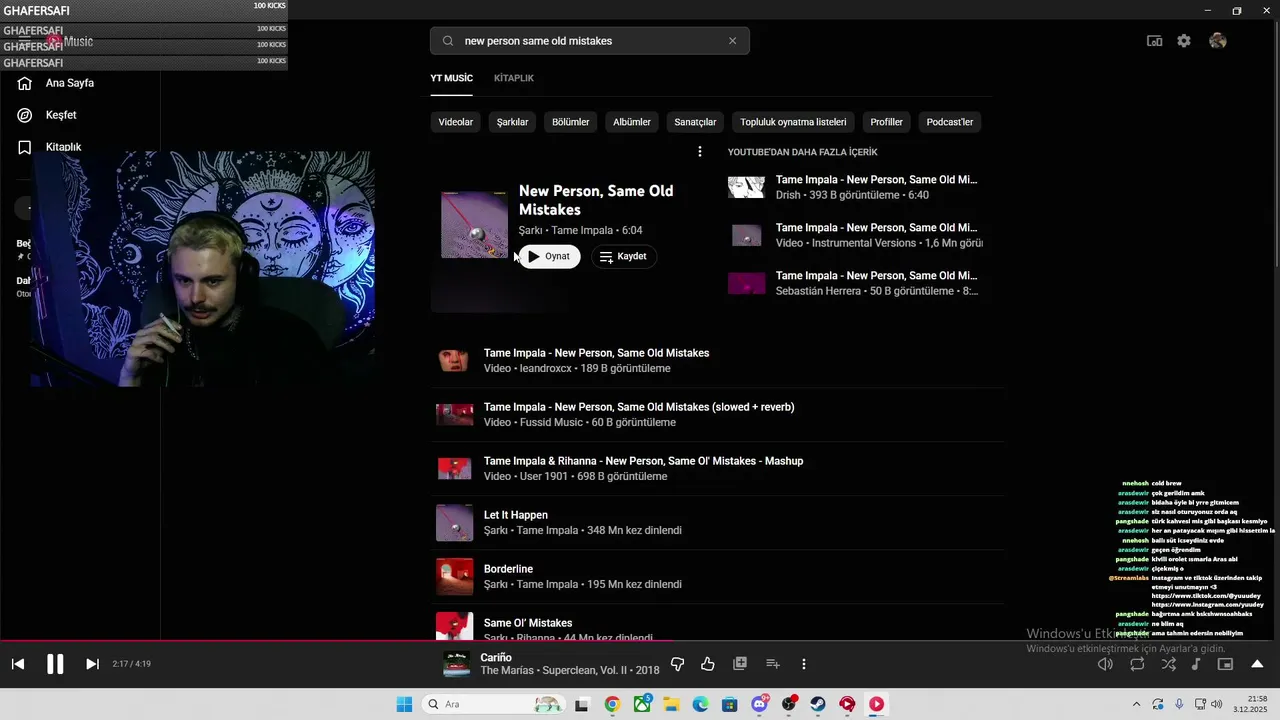Expand the now playing page arrow
The width and height of the screenshot is (1280, 720).
click(1257, 664)
